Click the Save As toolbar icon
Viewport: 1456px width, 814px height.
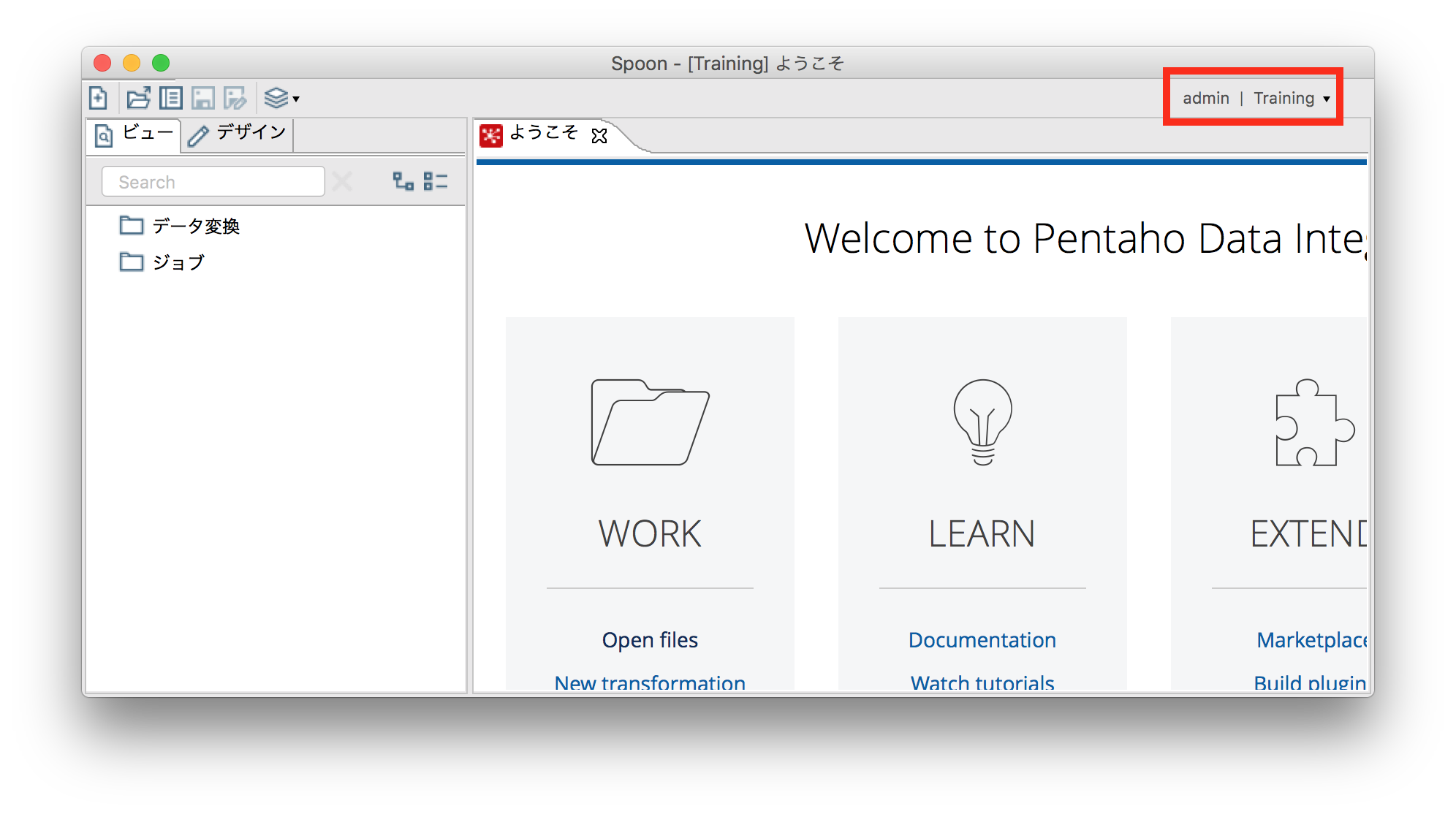(235, 98)
